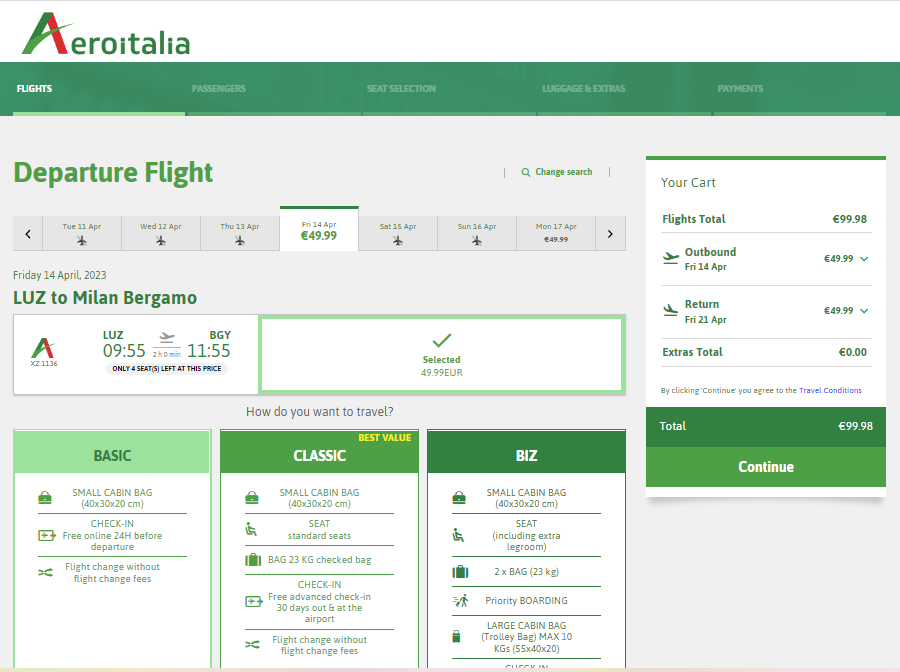Screen dimensions: 900x672
Task: Select Mon 17 Apr €49.99 date
Action: pos(556,234)
